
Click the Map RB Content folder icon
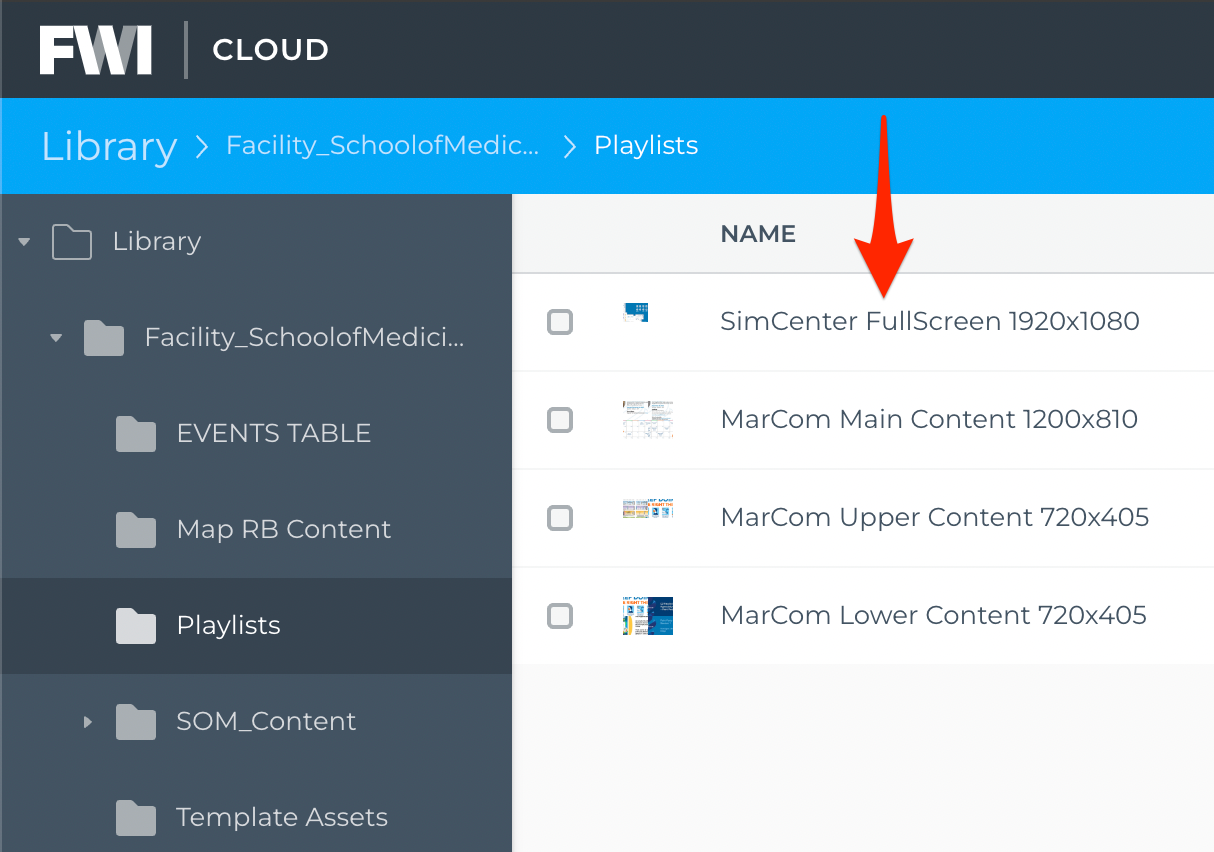point(136,530)
